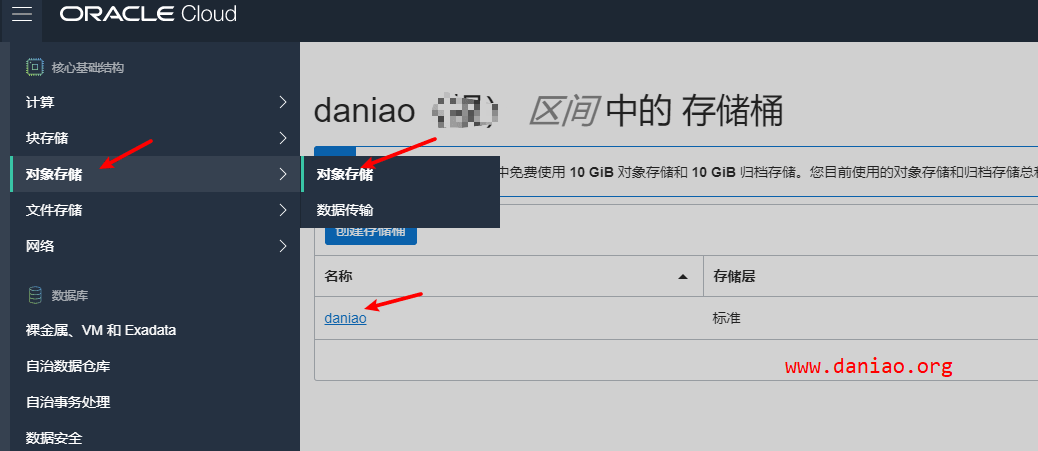Expand the 网络 submenu chevron
The height and width of the screenshot is (451, 1038).
click(x=283, y=246)
